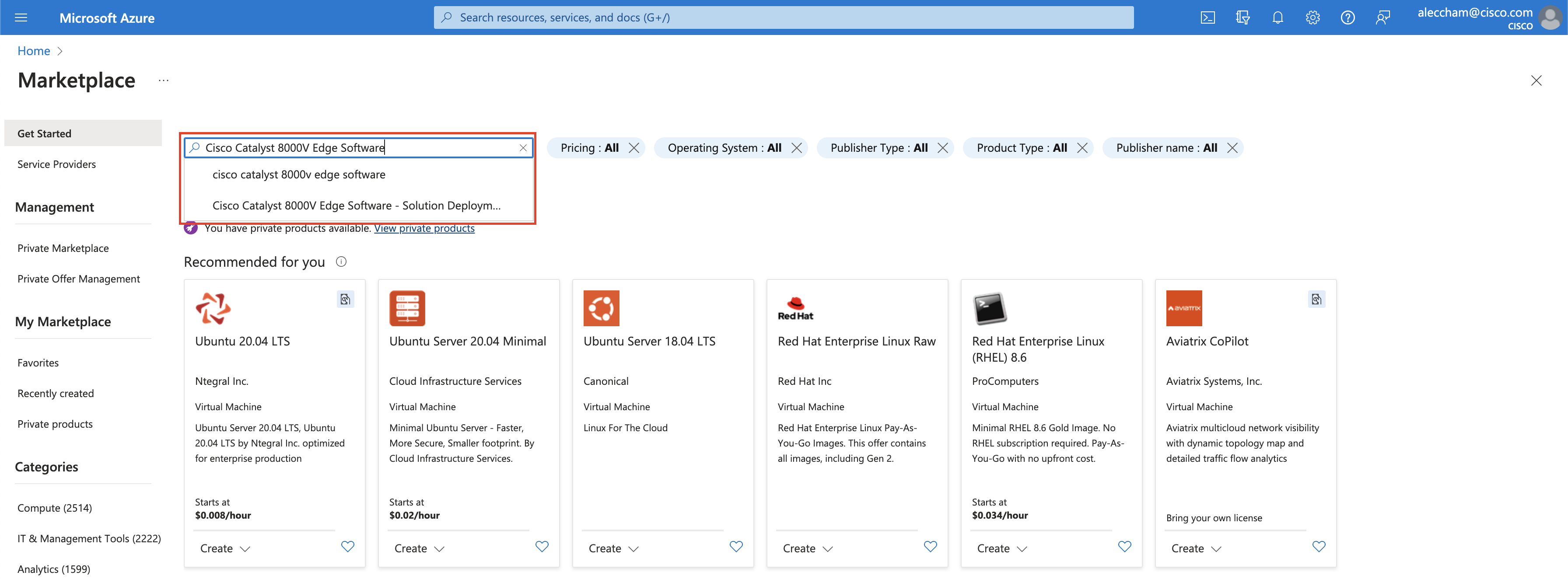The image size is (1568, 579).
Task: Remove the Operating System filter
Action: 796,148
